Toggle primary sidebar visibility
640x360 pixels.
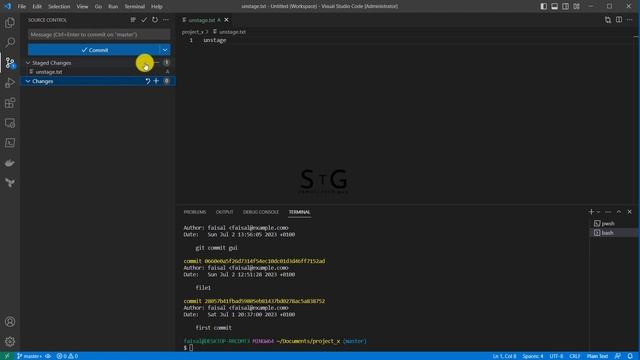(x=544, y=6)
